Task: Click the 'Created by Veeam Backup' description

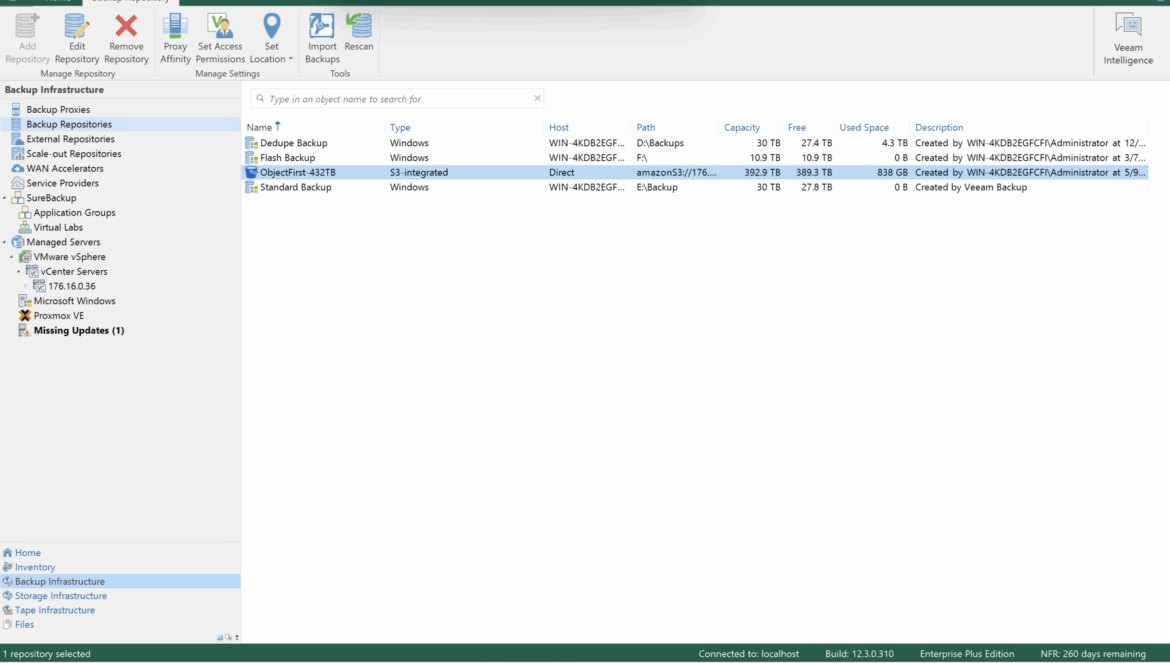Action: (971, 187)
